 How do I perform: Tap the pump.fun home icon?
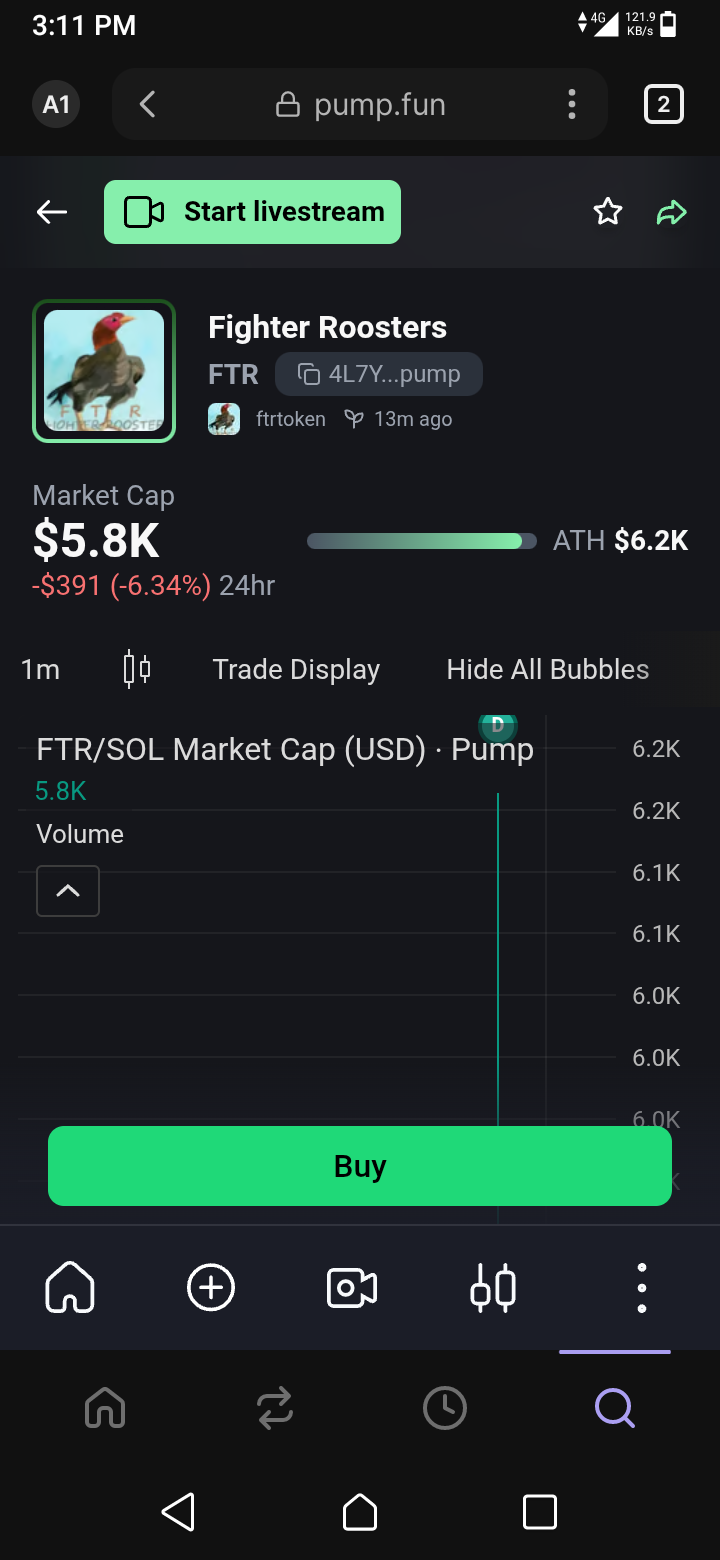coord(70,1287)
